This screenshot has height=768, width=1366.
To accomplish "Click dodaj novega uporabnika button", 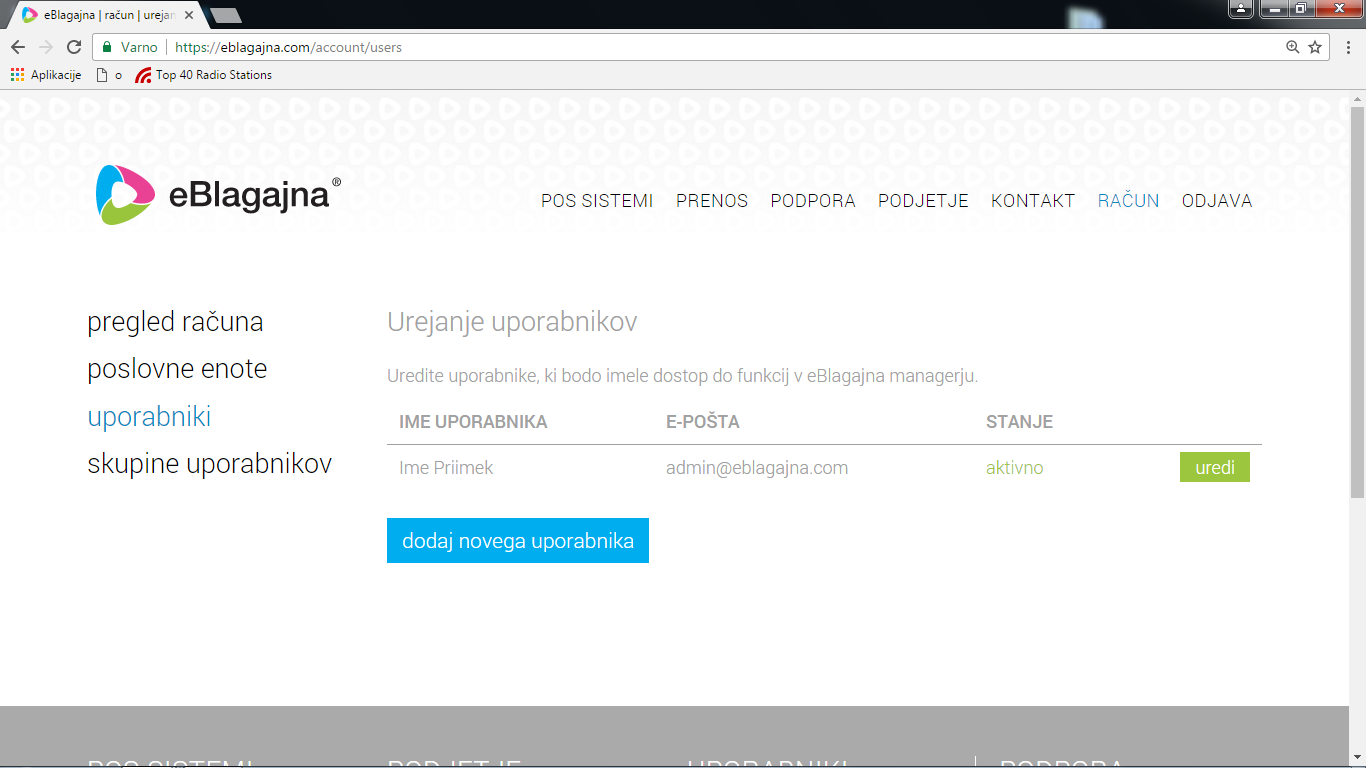I will pyautogui.click(x=518, y=541).
